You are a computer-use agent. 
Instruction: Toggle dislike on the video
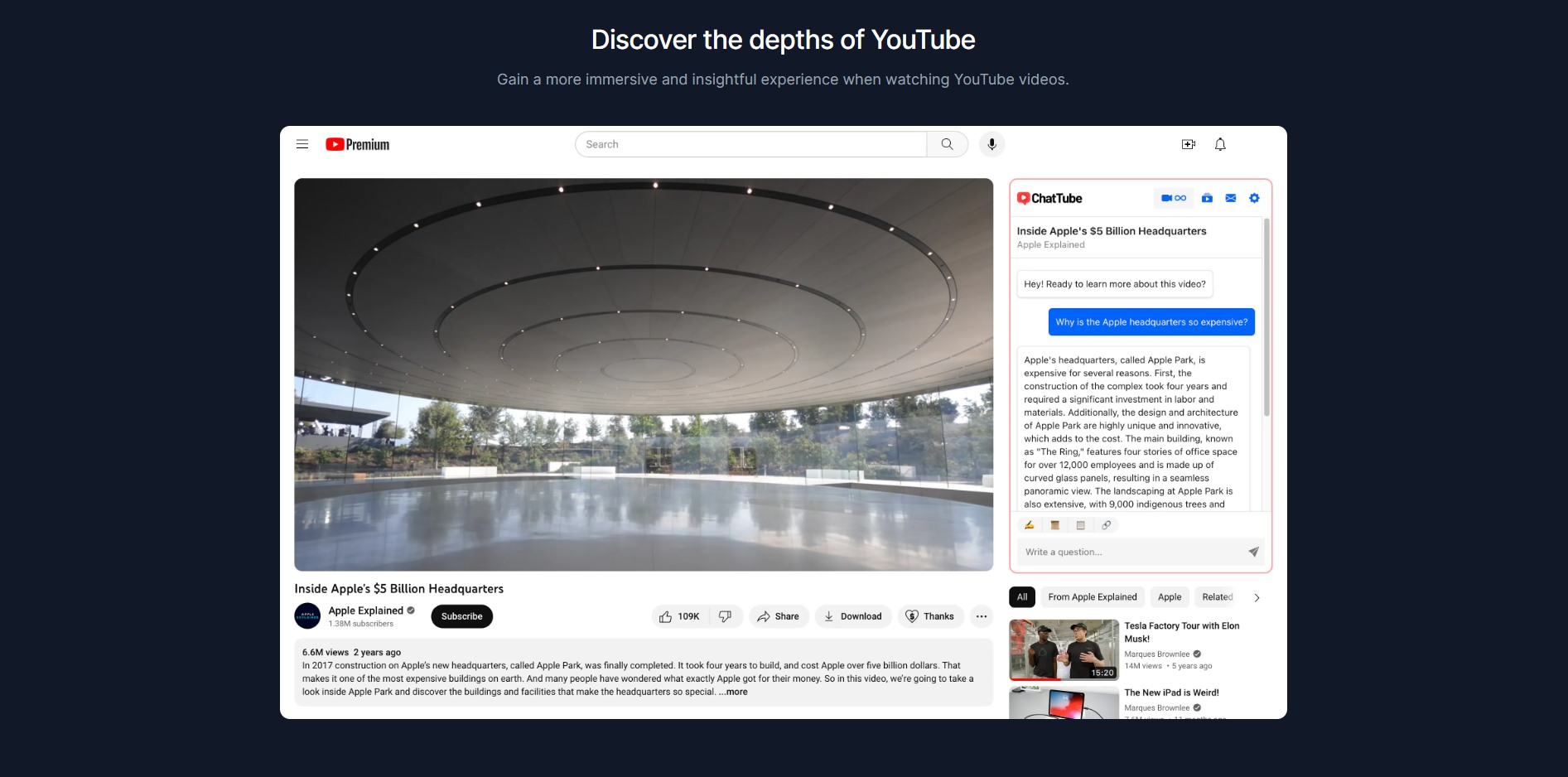(726, 616)
